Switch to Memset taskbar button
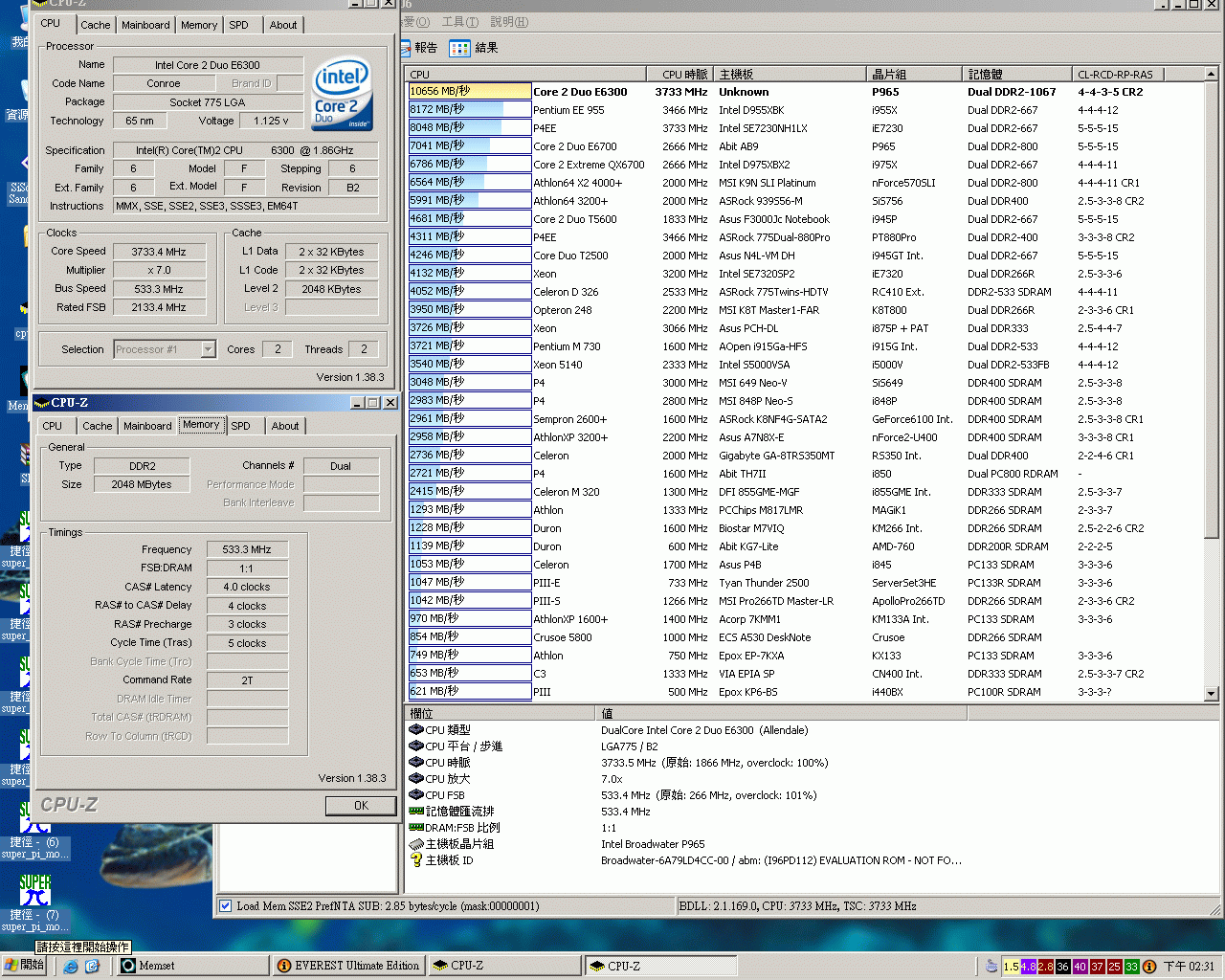 click(191, 966)
